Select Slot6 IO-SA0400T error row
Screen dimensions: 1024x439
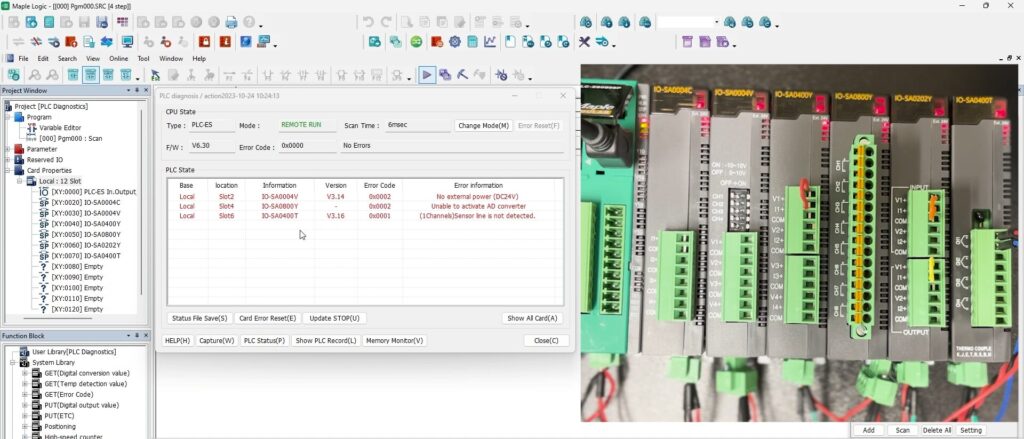point(364,216)
